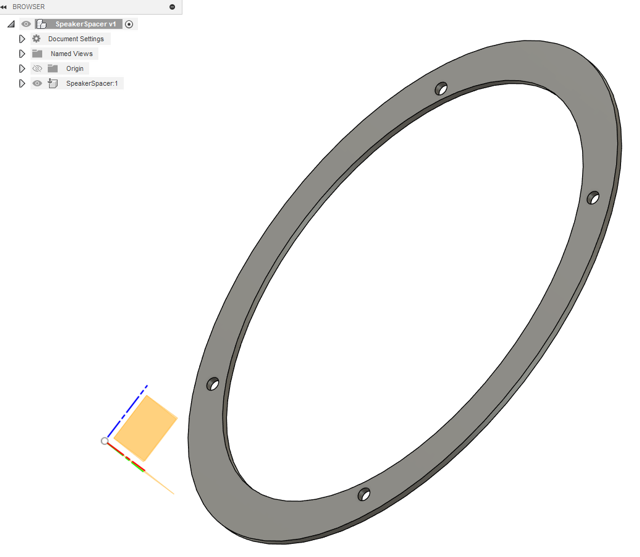Click the Named Views folder icon
This screenshot has width=640, height=557.
[37, 53]
